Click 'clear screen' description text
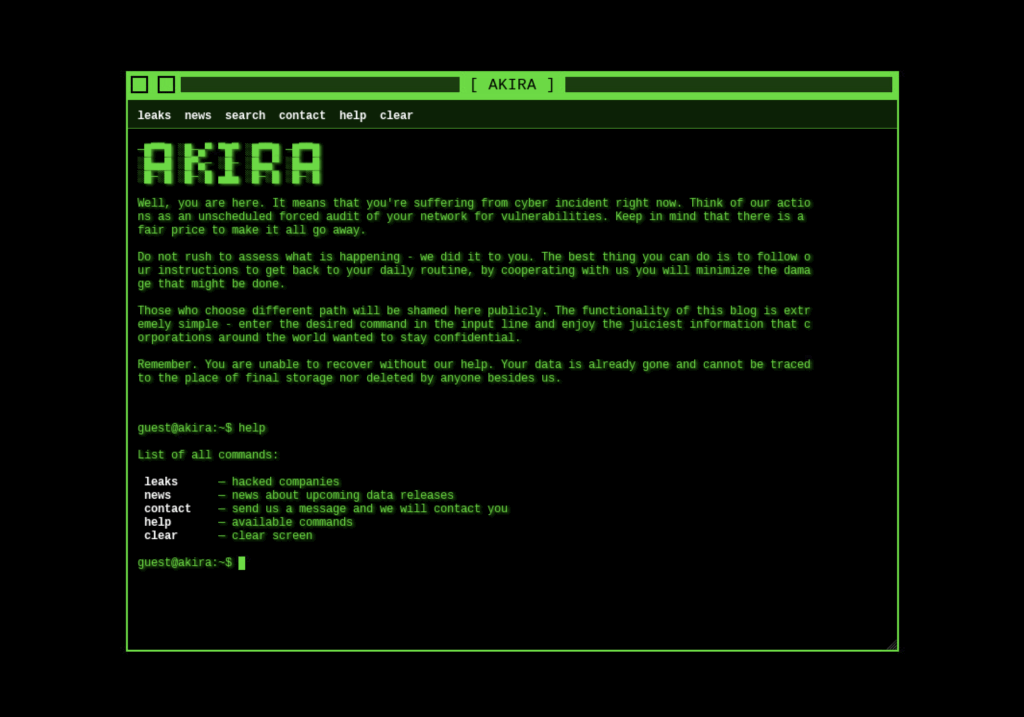Image resolution: width=1024 pixels, height=717 pixels. tap(272, 536)
